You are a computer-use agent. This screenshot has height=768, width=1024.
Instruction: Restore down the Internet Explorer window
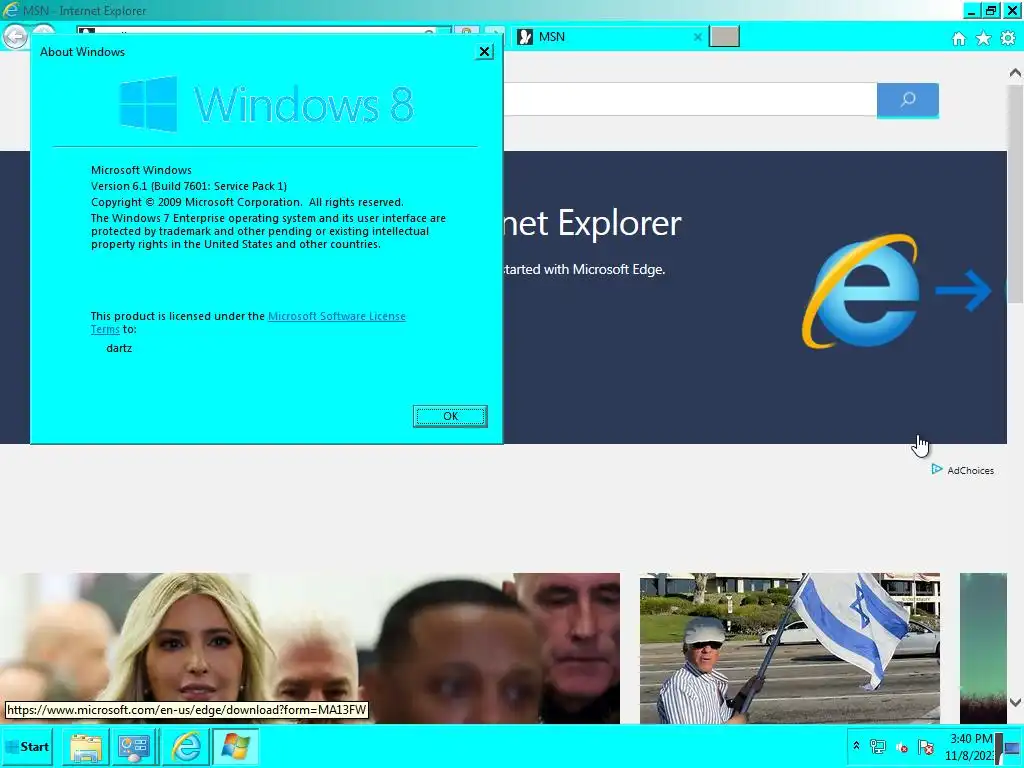(x=991, y=10)
